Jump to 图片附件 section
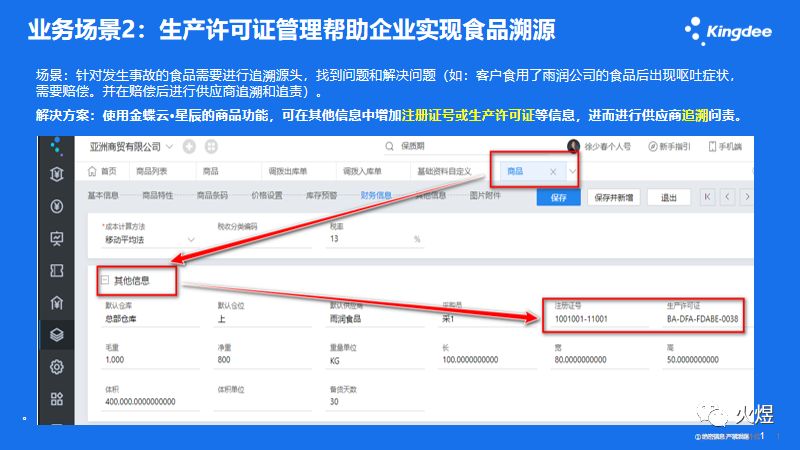This screenshot has width=800, height=450. coord(485,195)
